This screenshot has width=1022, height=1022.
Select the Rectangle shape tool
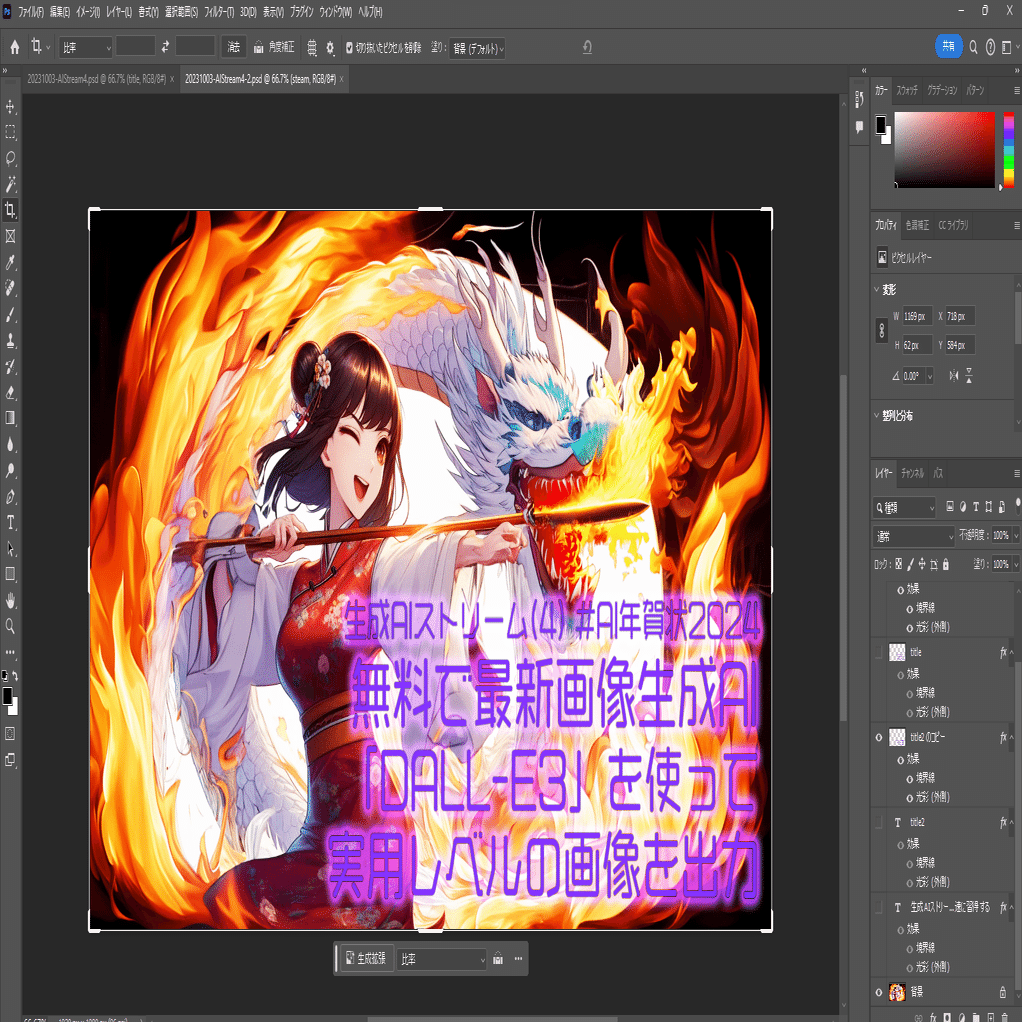10,574
